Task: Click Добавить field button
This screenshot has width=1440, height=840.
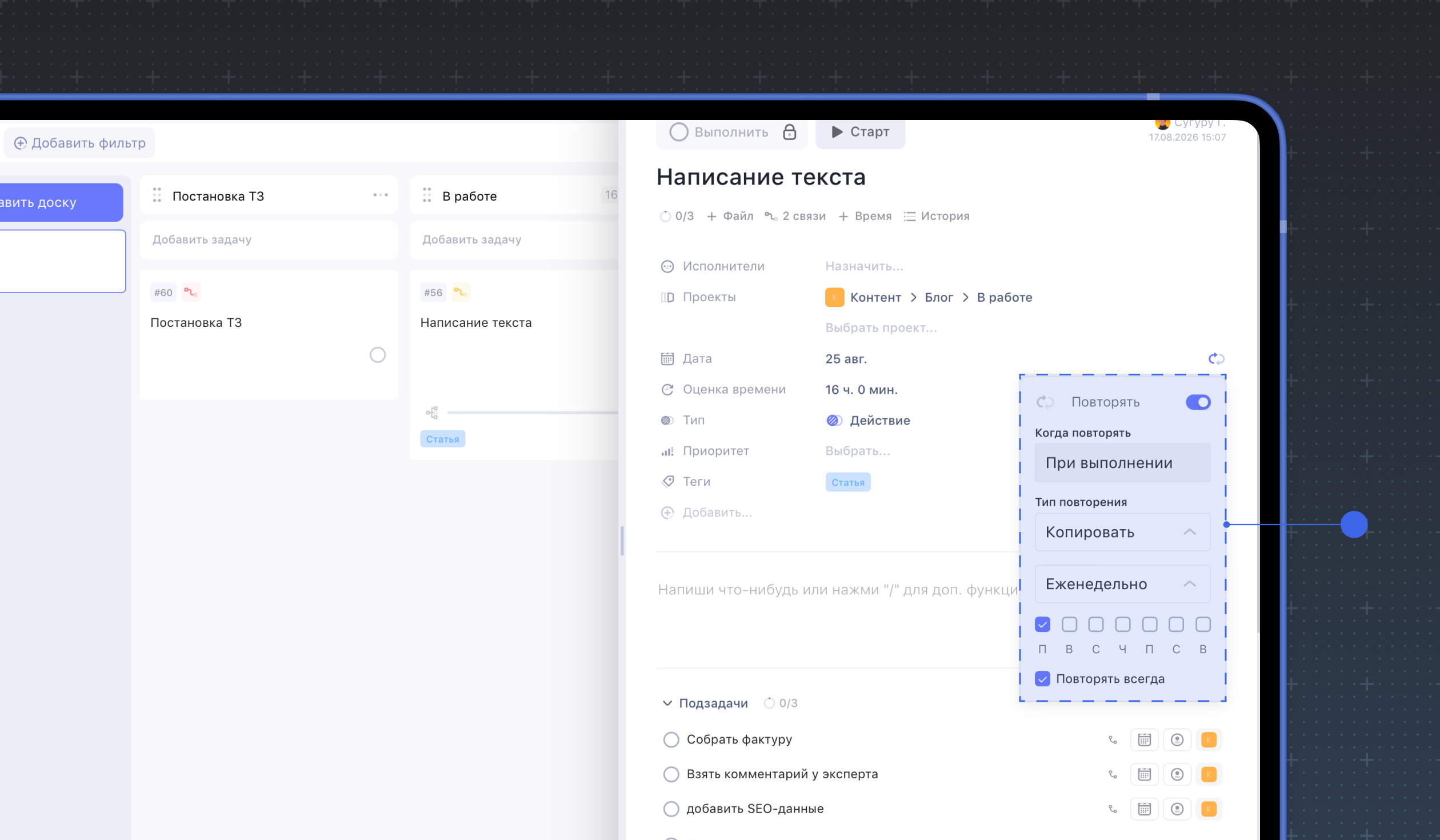Action: pyautogui.click(x=707, y=513)
